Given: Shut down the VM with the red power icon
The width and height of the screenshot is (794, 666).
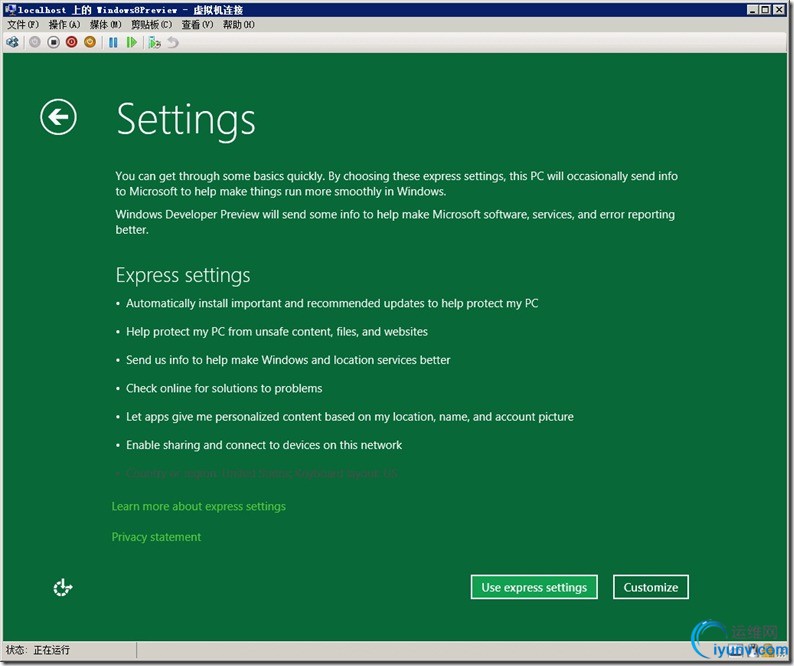Looking at the screenshot, I should click(x=71, y=43).
